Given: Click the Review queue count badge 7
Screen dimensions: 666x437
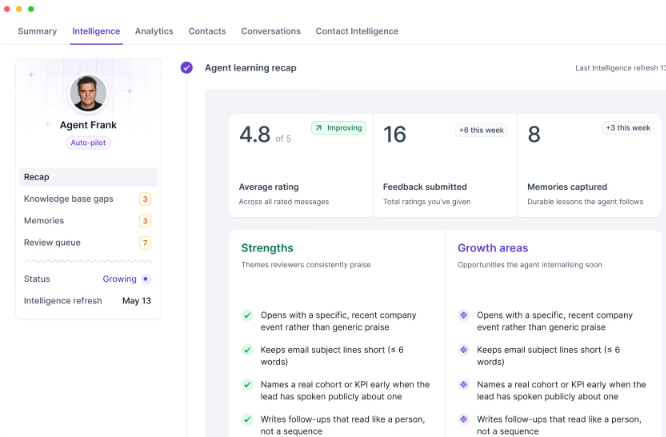Looking at the screenshot, I should 145,242.
